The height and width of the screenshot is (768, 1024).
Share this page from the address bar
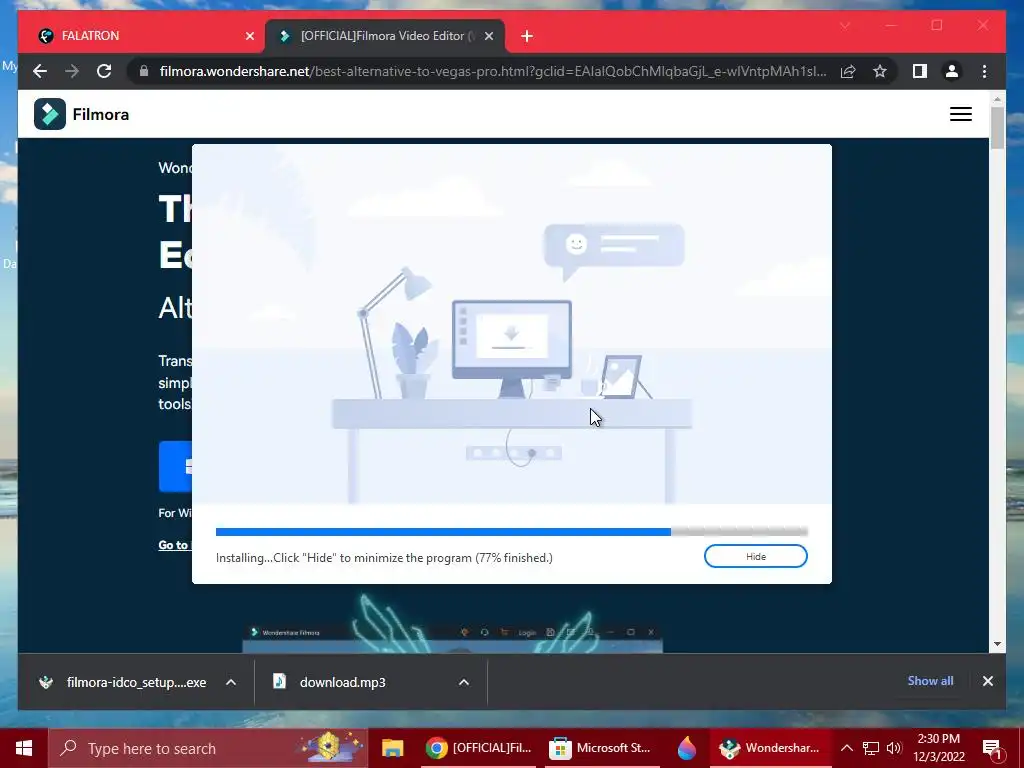(848, 71)
